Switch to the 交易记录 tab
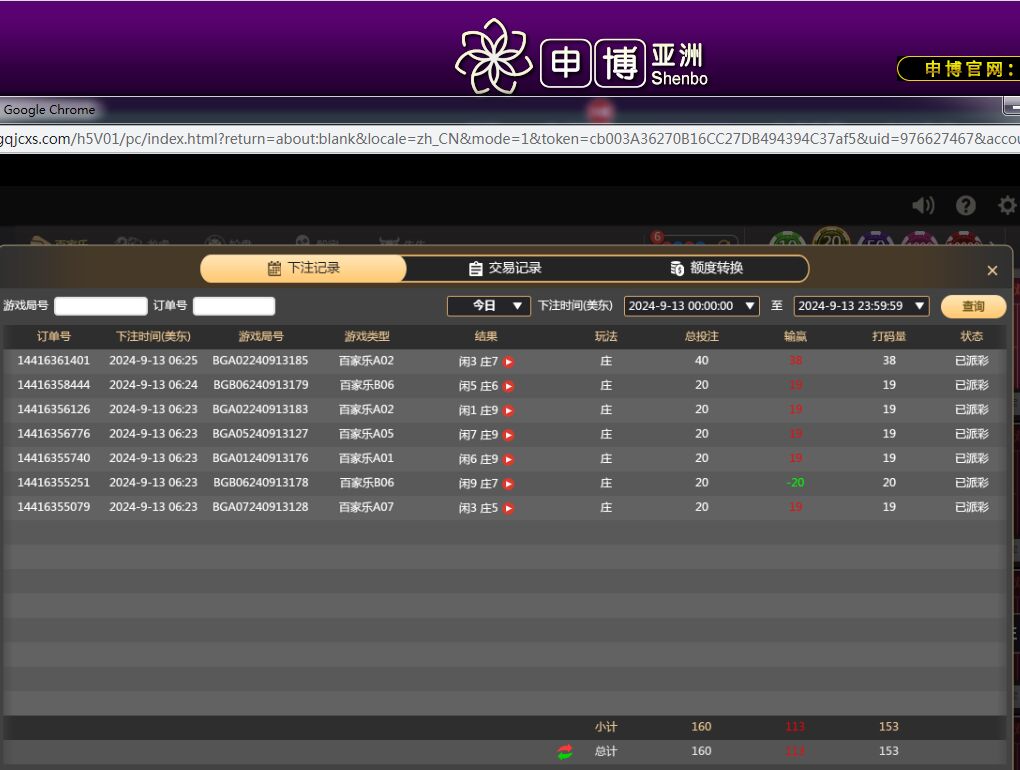Image resolution: width=1020 pixels, height=770 pixels. tap(505, 268)
